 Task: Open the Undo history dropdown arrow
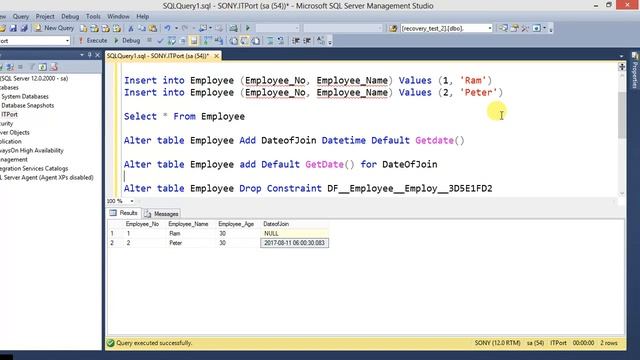tap(176, 28)
